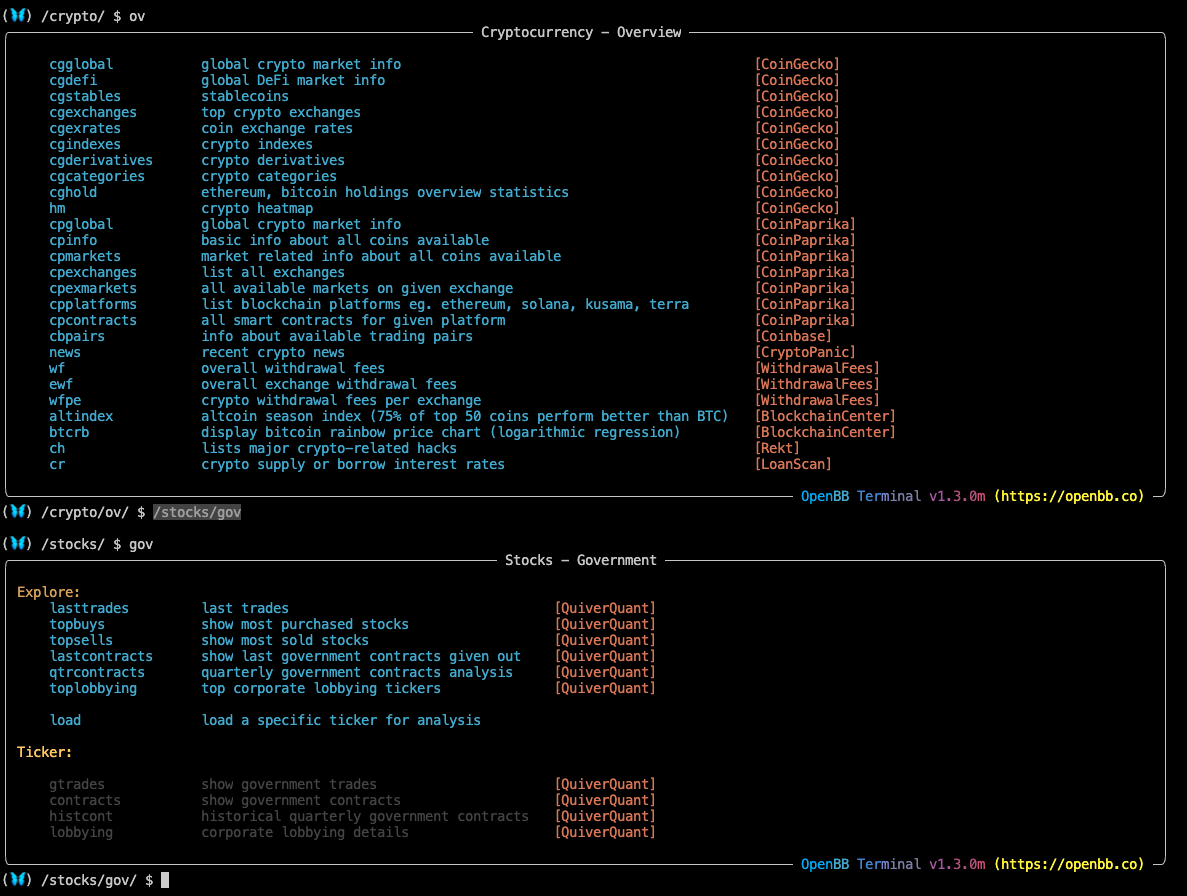
Task: Click the Cryptocurrency - Overview panel title
Action: (x=581, y=32)
